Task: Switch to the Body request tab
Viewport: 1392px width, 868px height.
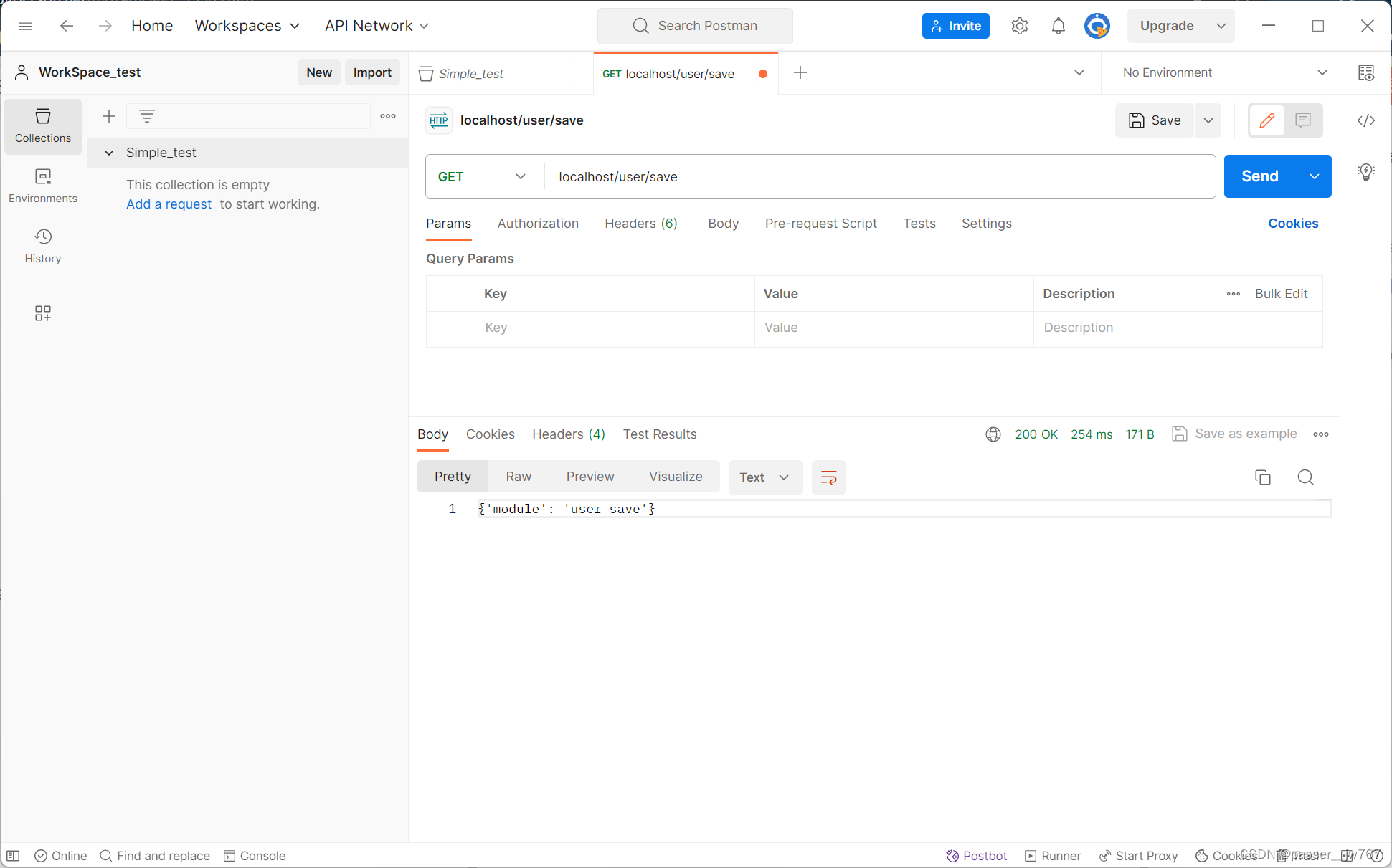Action: pyautogui.click(x=723, y=223)
